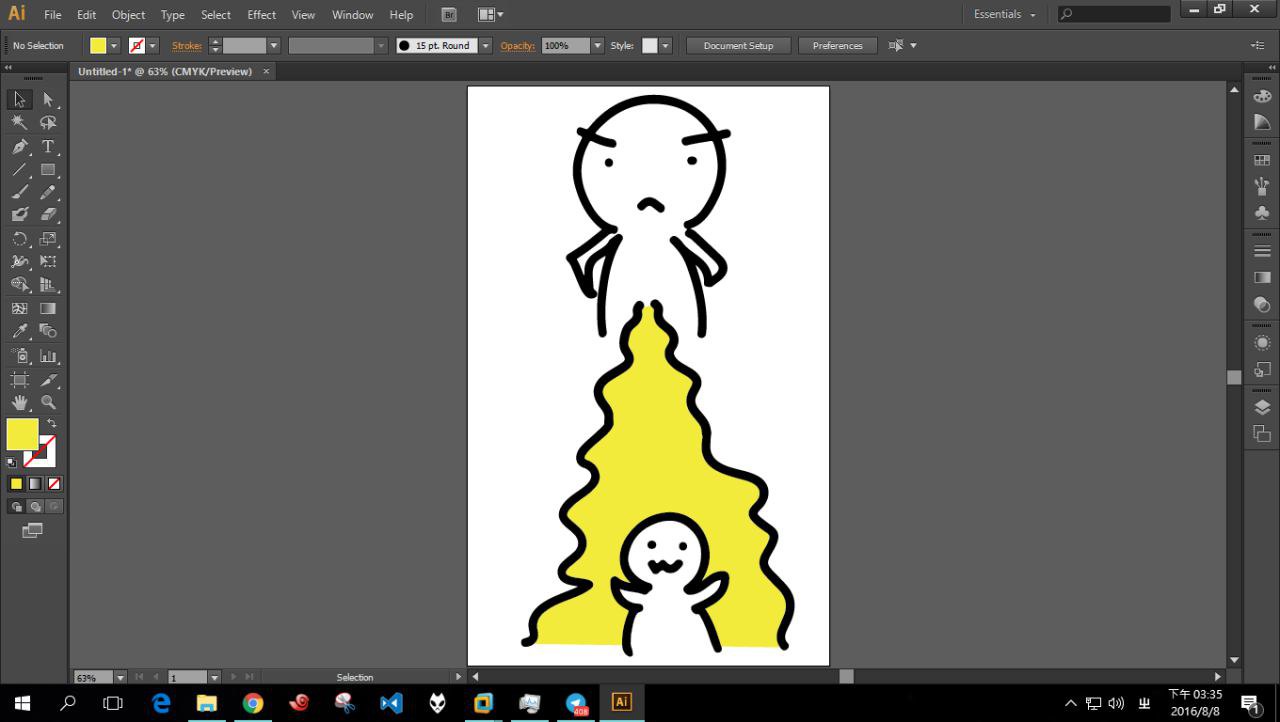Viewport: 1280px width, 722px height.
Task: Set paint mode to None
Action: click(x=54, y=484)
